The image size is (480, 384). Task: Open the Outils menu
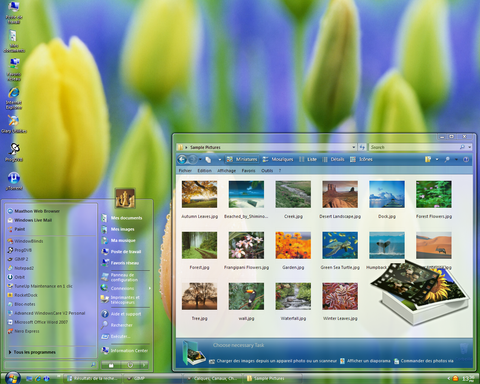click(267, 170)
